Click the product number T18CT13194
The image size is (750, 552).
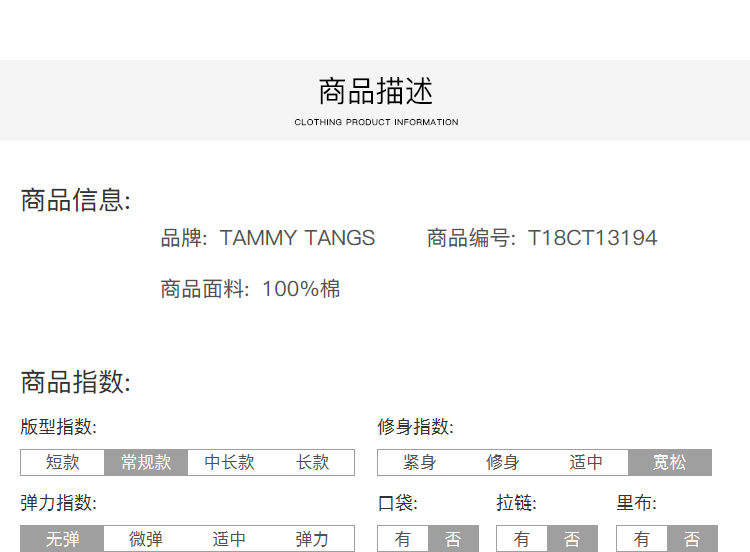pyautogui.click(x=592, y=238)
